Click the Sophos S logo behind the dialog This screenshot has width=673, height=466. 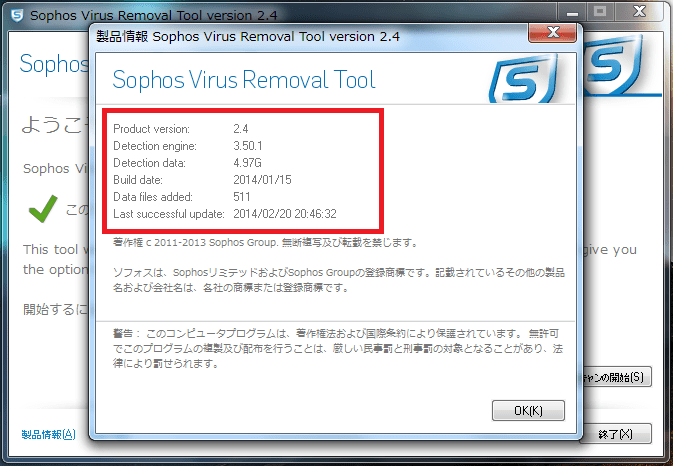(615, 64)
